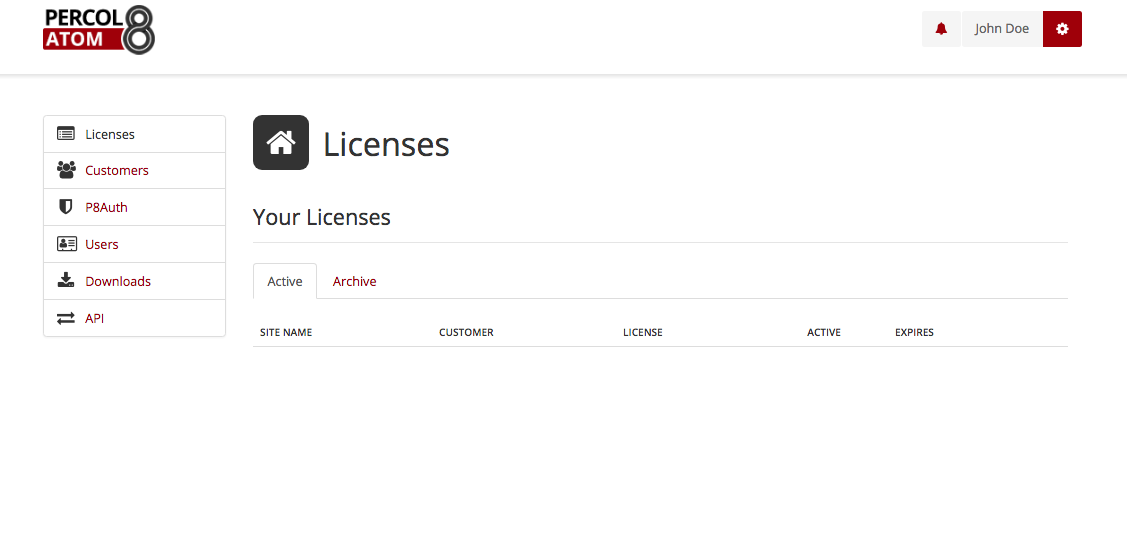Click the LICENSE column header
Screen dimensions: 1127x537
pyautogui.click(x=643, y=333)
